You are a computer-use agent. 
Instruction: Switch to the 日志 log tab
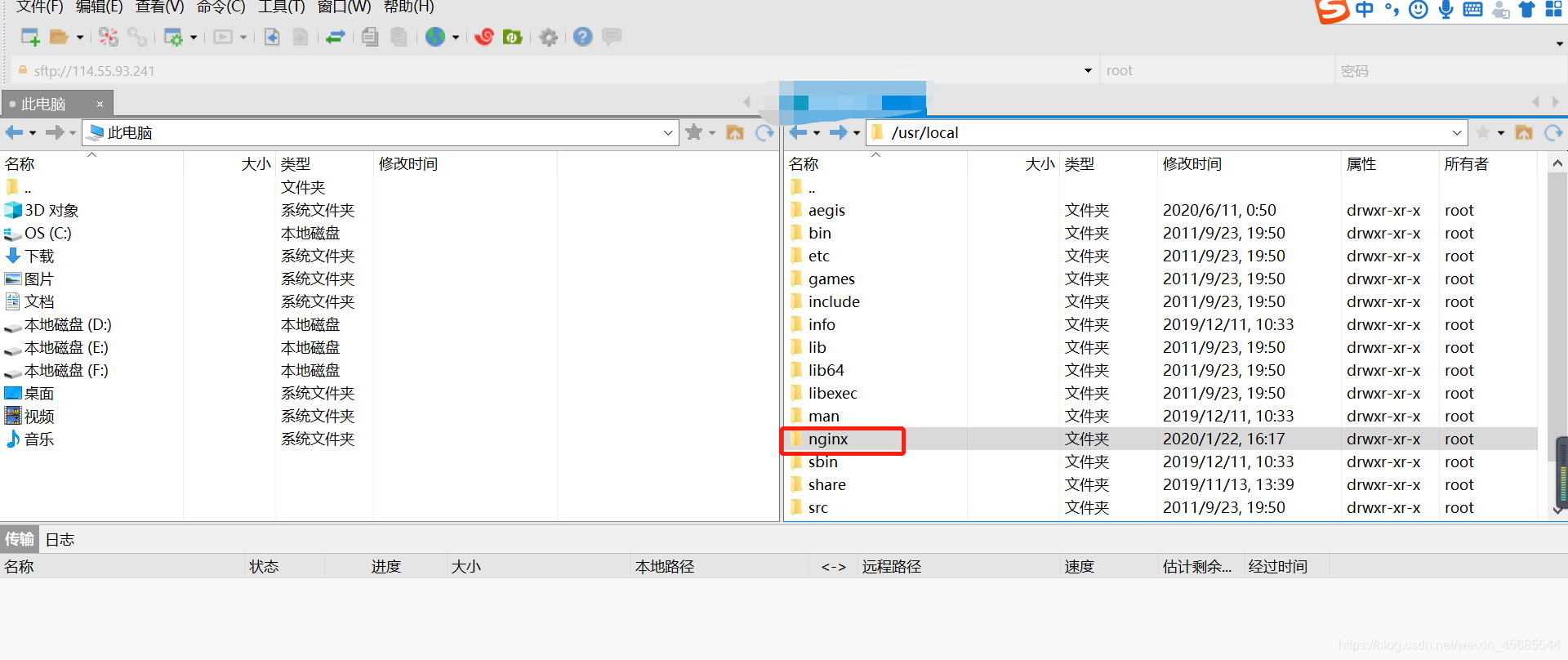(x=60, y=539)
